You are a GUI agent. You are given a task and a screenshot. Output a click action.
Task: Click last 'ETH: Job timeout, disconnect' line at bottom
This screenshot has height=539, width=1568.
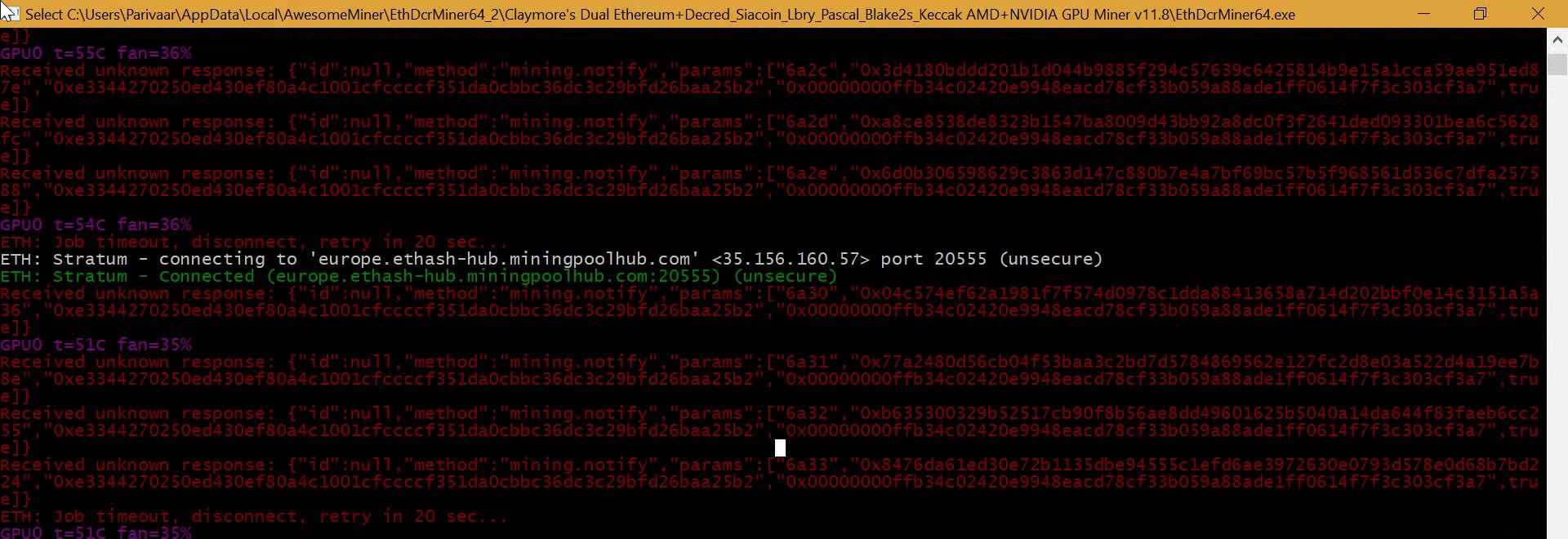tap(254, 516)
